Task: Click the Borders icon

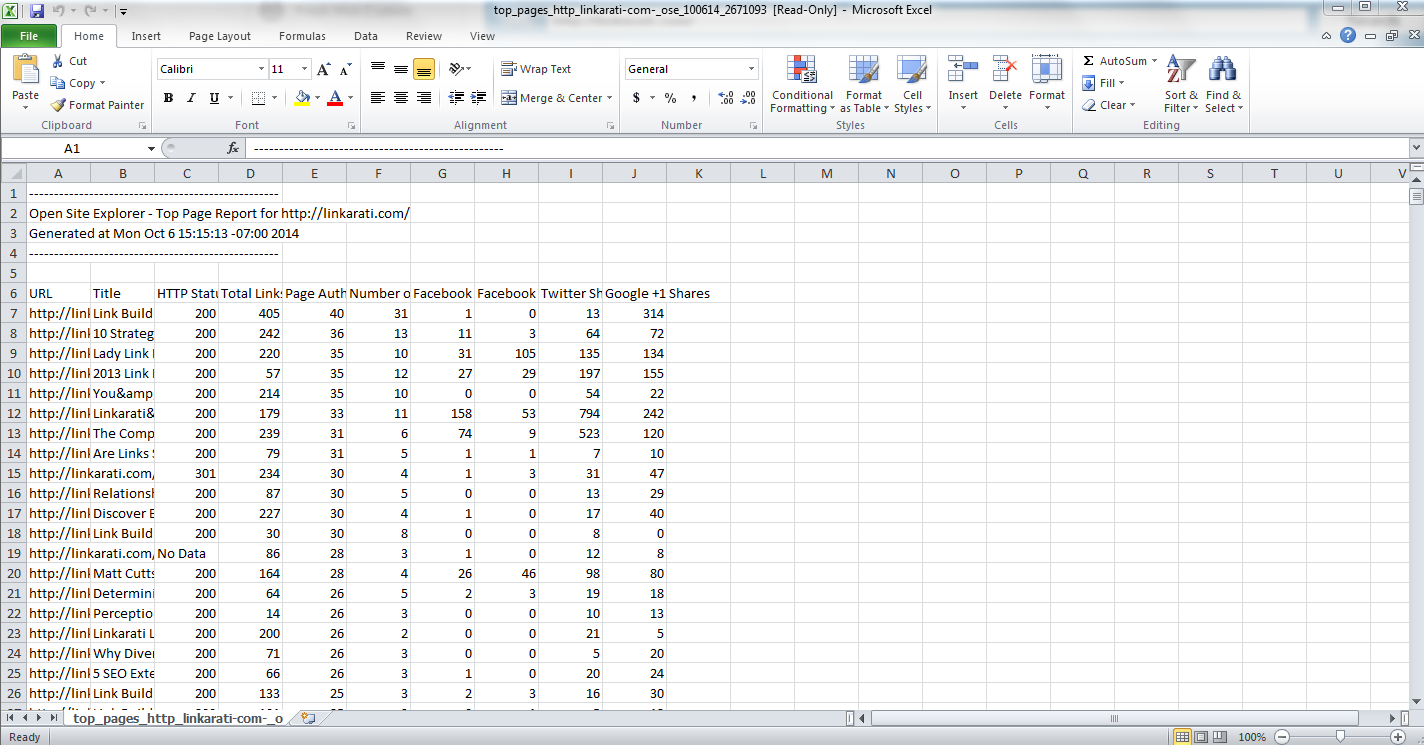Action: 259,98
